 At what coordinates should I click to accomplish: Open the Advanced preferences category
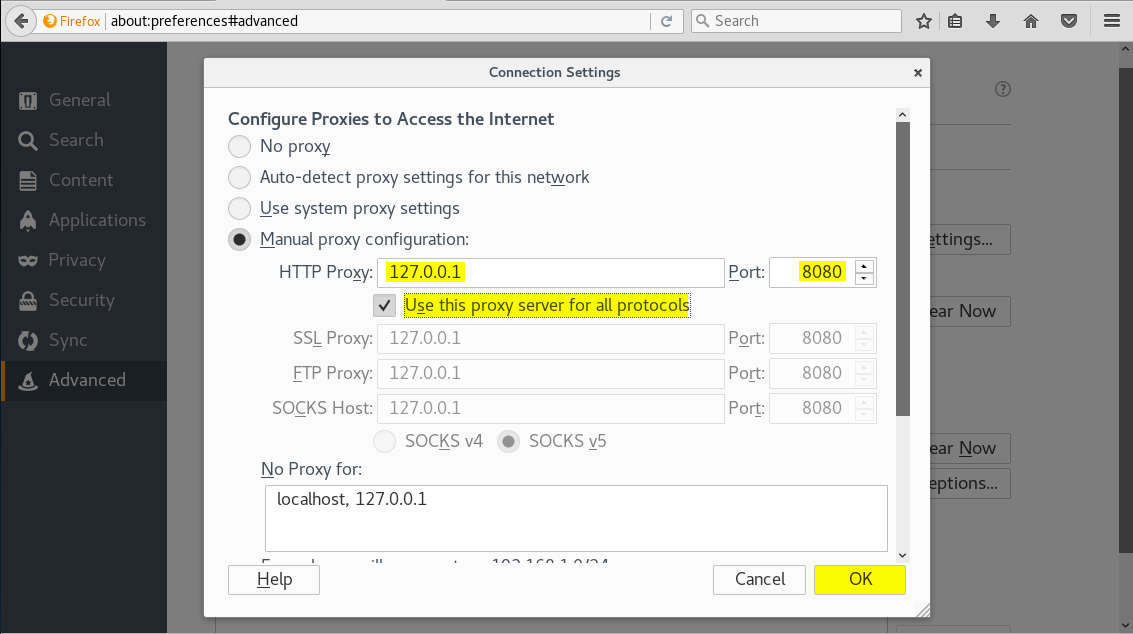click(86, 380)
